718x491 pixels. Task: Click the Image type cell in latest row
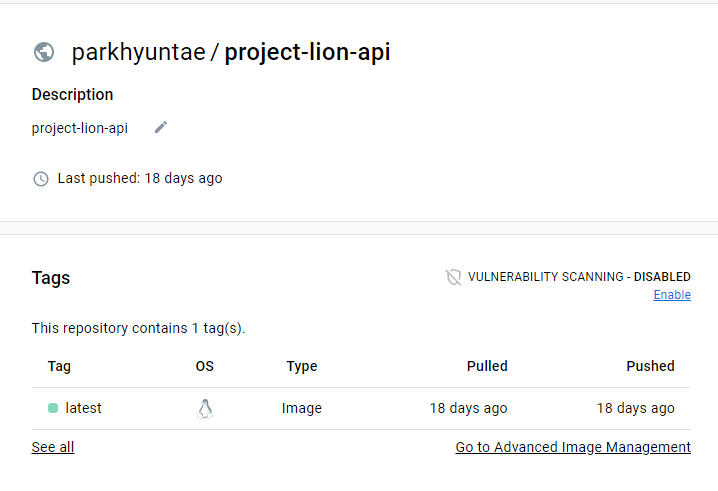point(302,408)
